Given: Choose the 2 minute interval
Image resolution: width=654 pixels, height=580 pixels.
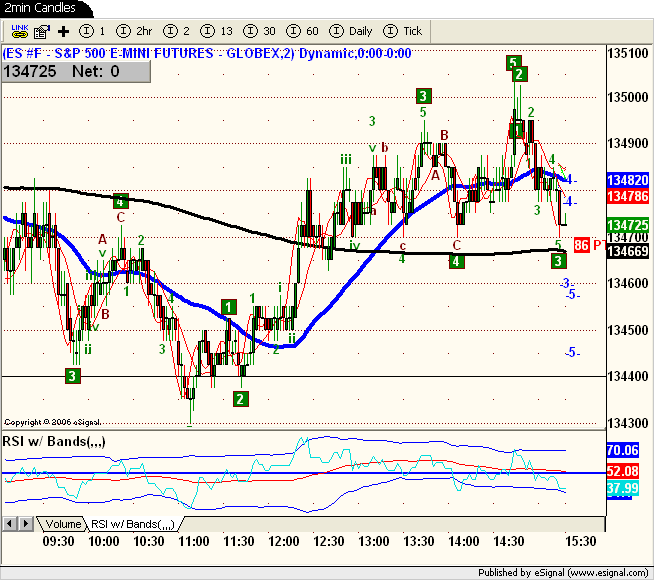Looking at the screenshot, I should (179, 31).
